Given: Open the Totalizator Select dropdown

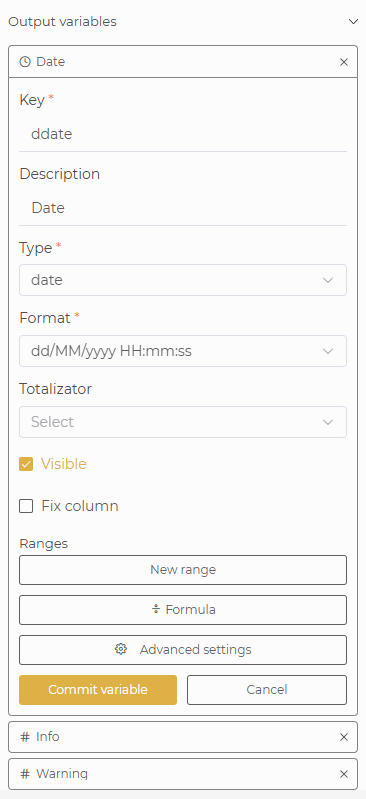Looking at the screenshot, I should pos(183,422).
